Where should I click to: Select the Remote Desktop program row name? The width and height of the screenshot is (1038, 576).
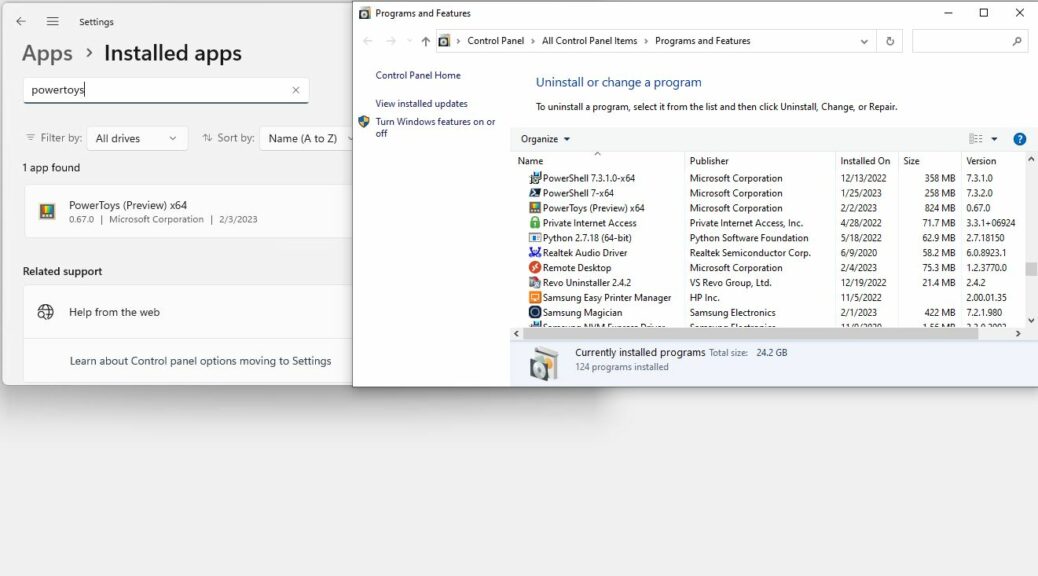point(577,267)
